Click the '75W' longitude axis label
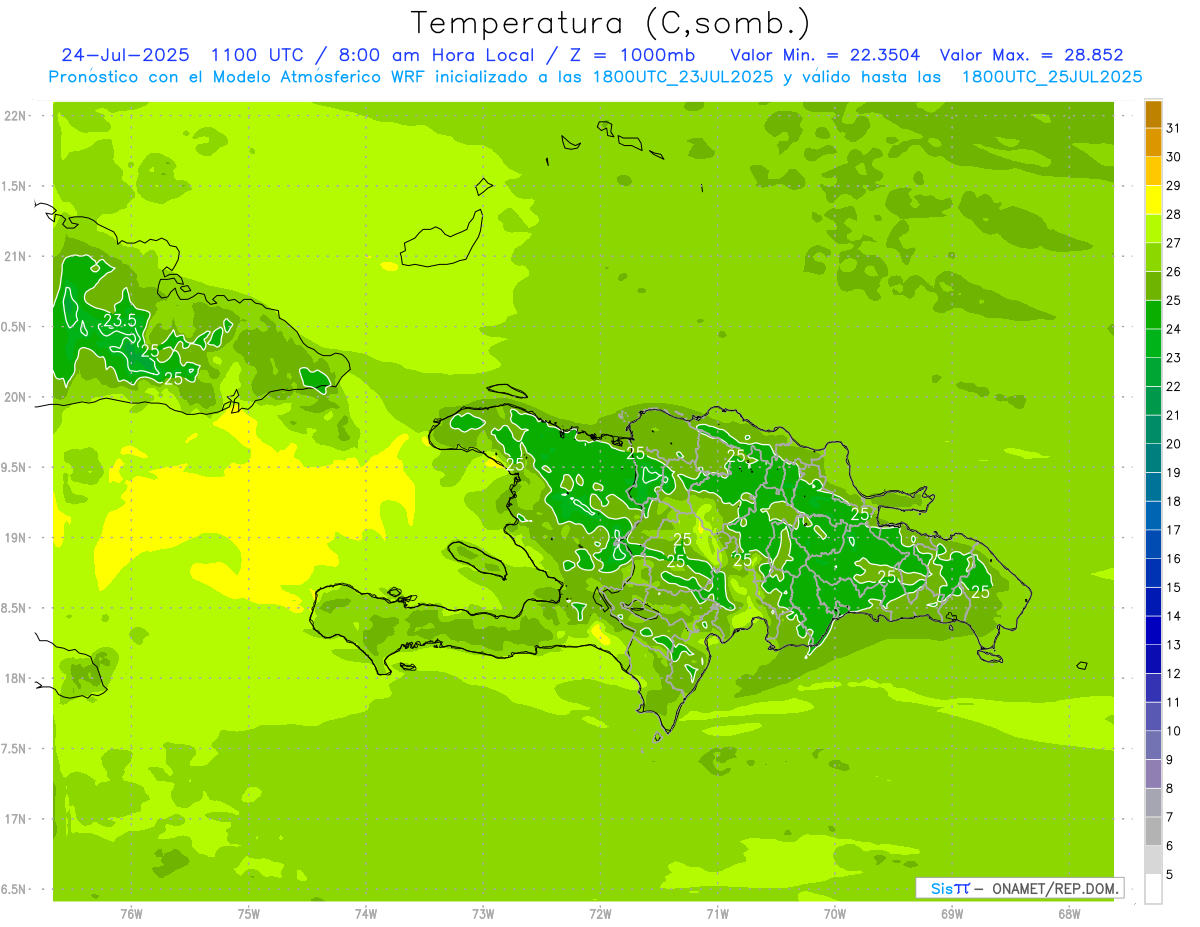Viewport: 1200px width, 927px height. [249, 914]
